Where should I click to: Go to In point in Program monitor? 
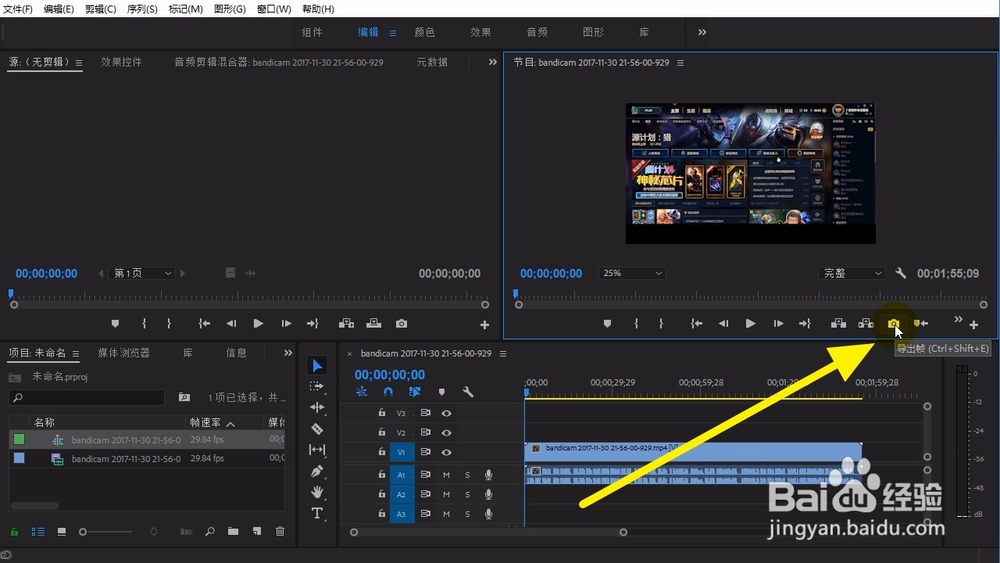pos(696,324)
